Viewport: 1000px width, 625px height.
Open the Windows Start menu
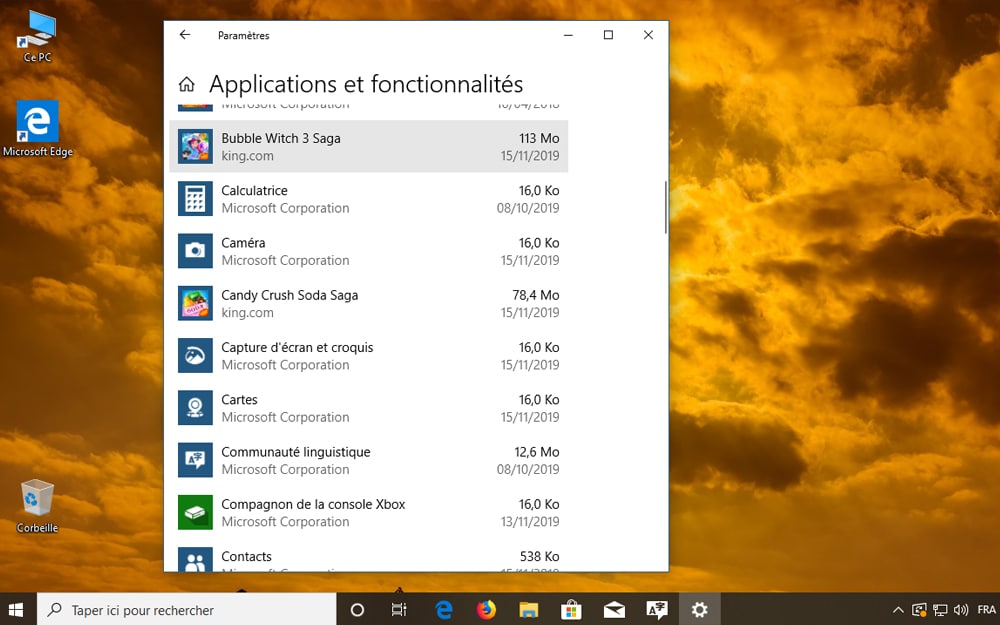point(17,610)
